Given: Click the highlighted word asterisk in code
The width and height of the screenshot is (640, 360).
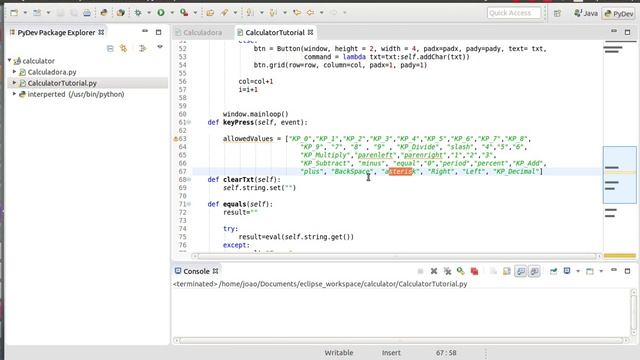Looking at the screenshot, I should pyautogui.click(x=400, y=171).
